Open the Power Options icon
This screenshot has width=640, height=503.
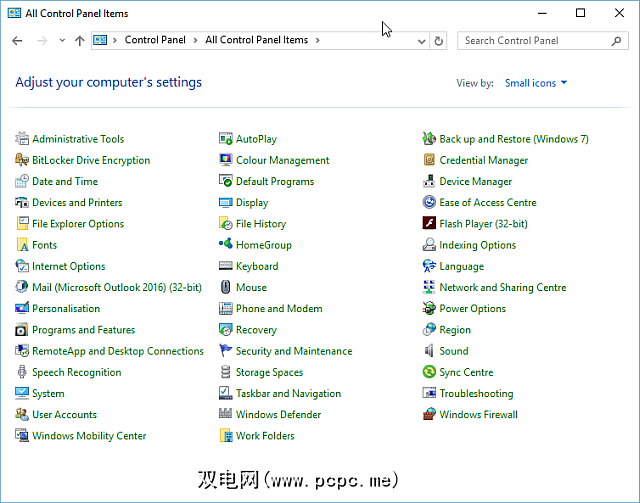tap(429, 309)
